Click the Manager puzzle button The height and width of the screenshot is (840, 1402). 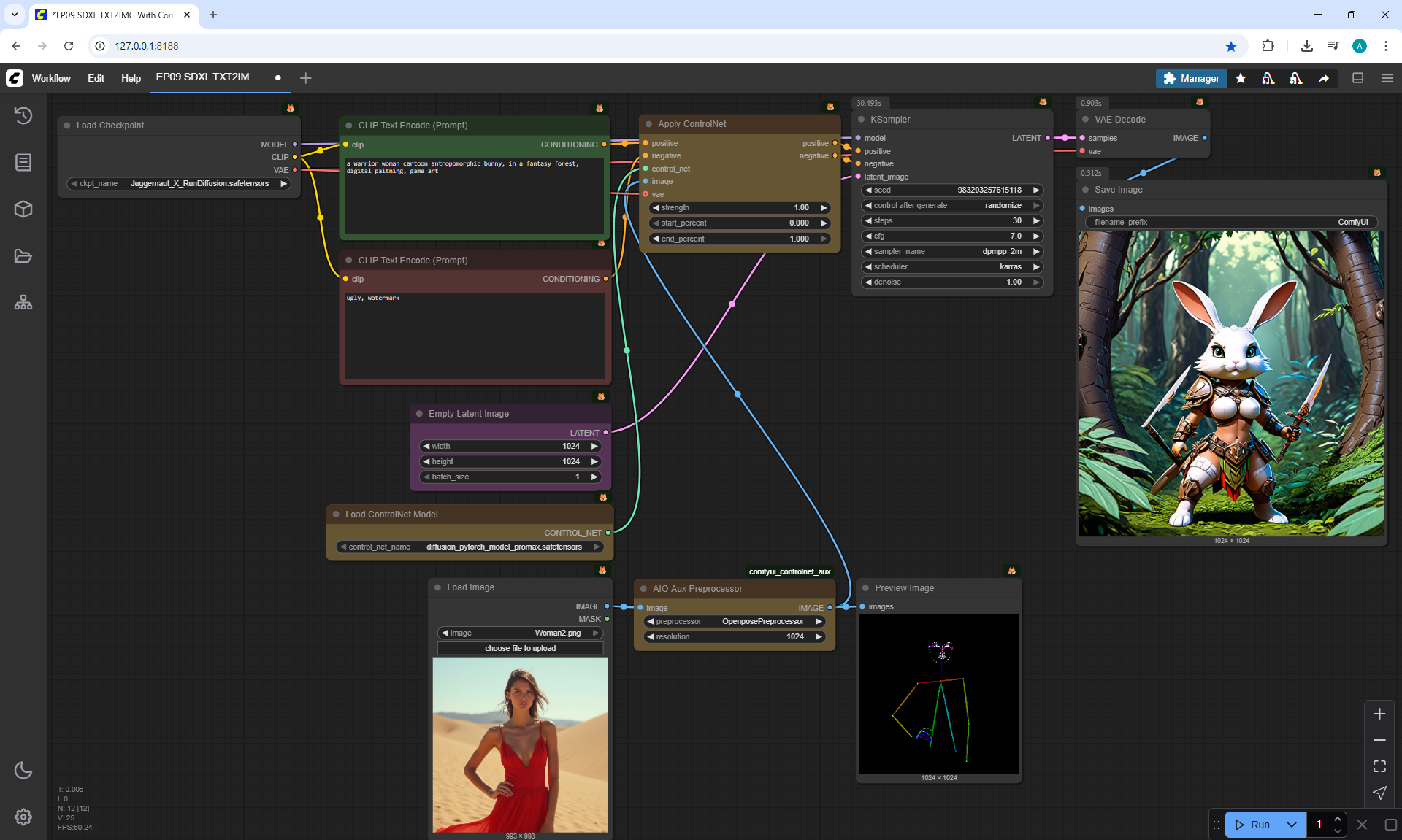point(1191,78)
